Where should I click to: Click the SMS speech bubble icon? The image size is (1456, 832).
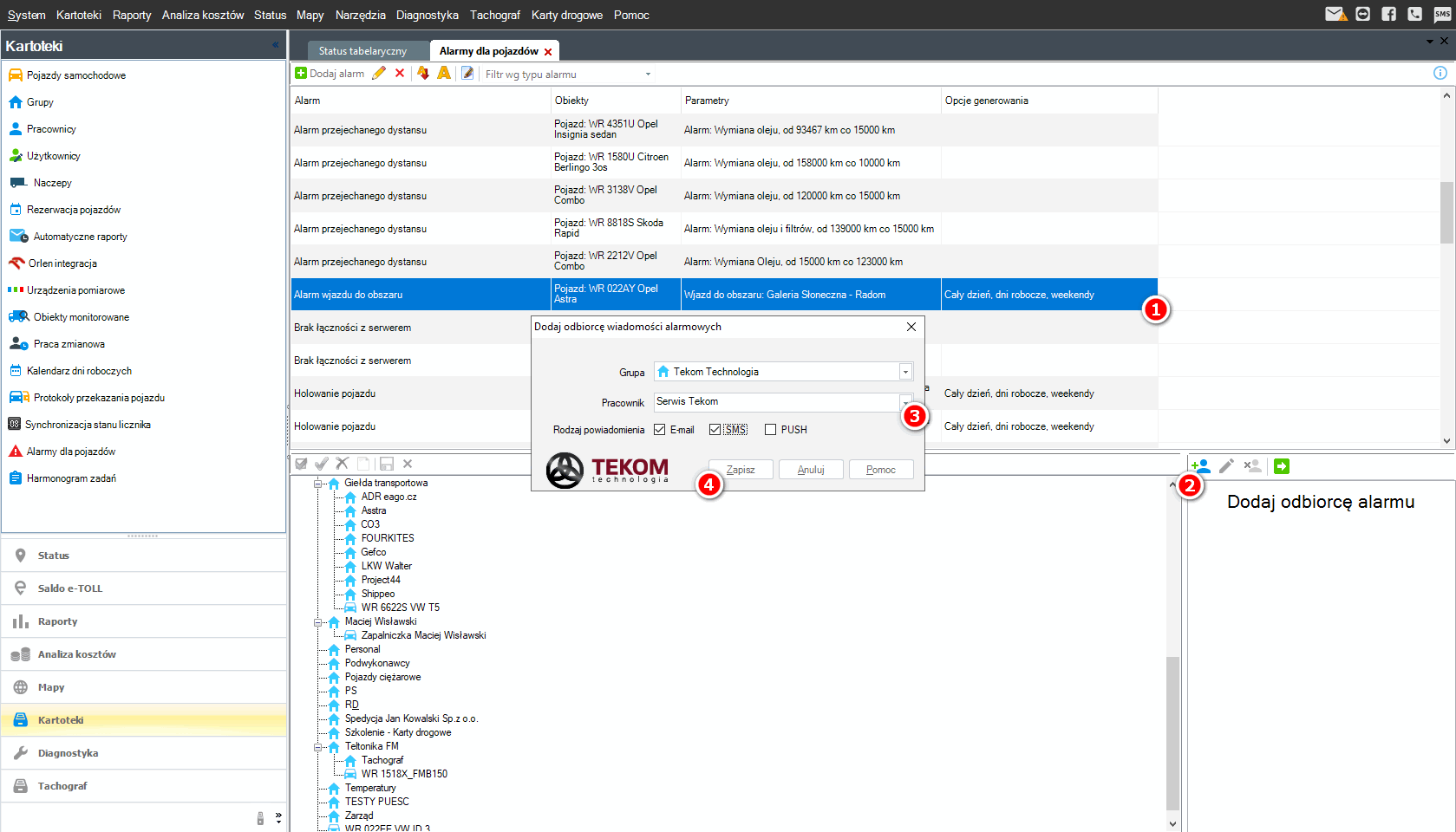point(1442,14)
